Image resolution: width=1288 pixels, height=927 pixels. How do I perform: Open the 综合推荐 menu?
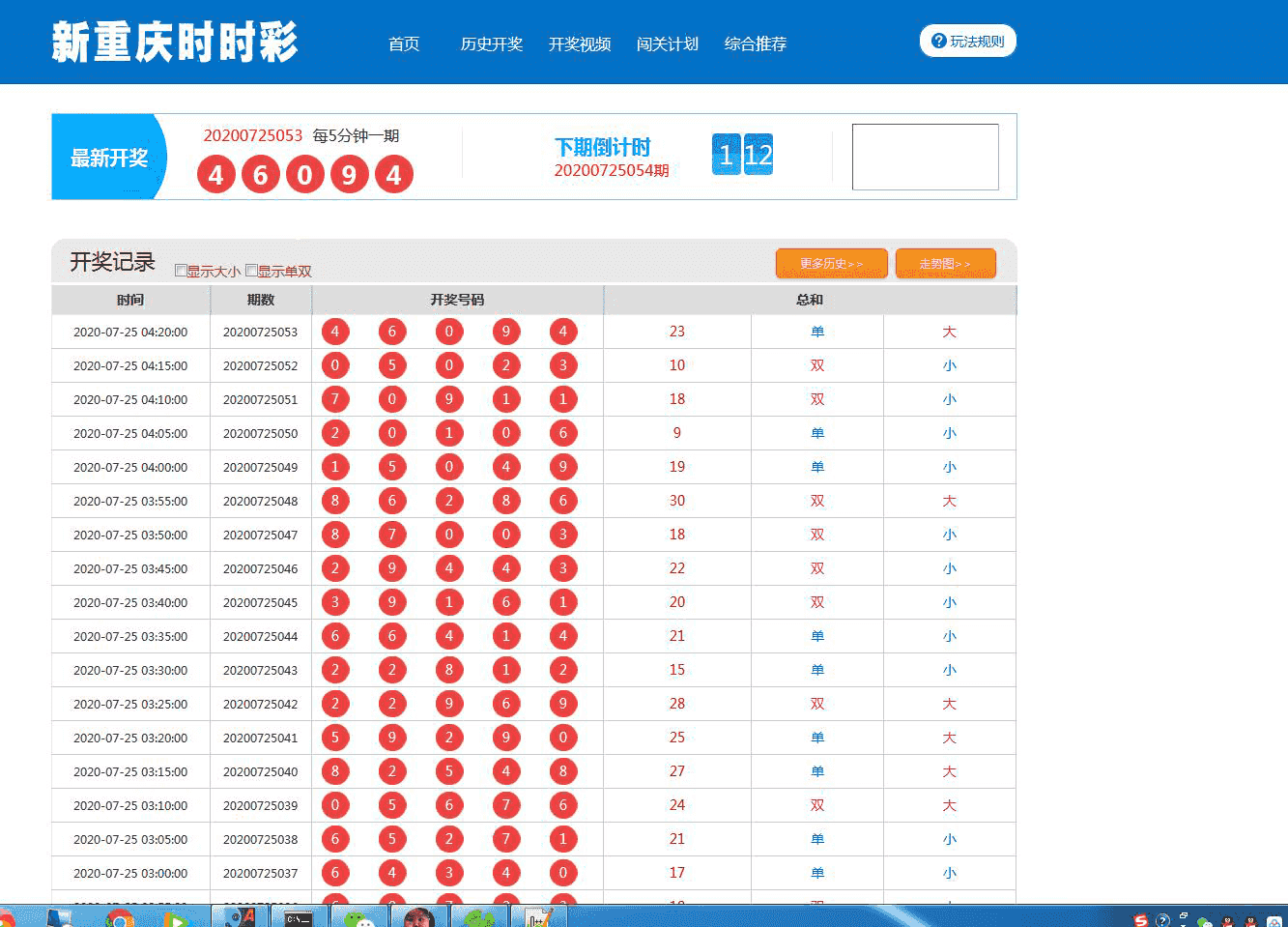[754, 43]
